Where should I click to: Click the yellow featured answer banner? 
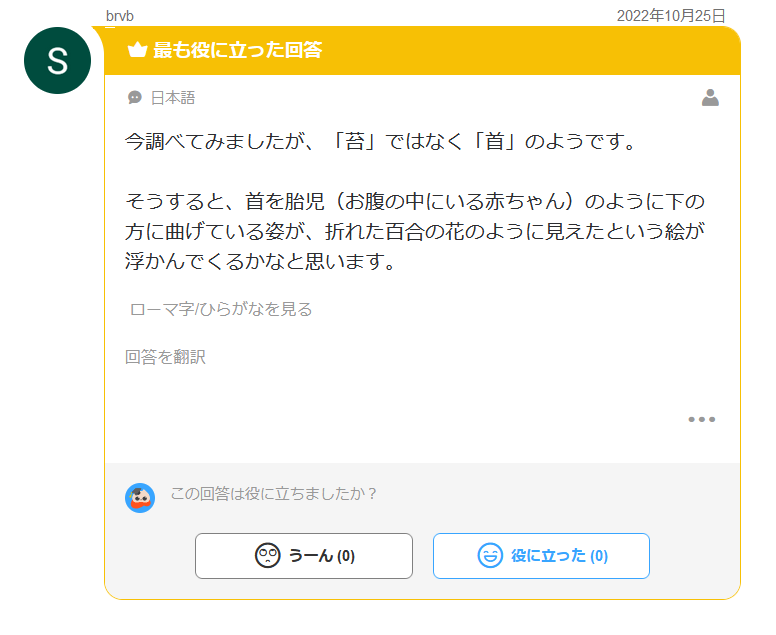pos(423,50)
